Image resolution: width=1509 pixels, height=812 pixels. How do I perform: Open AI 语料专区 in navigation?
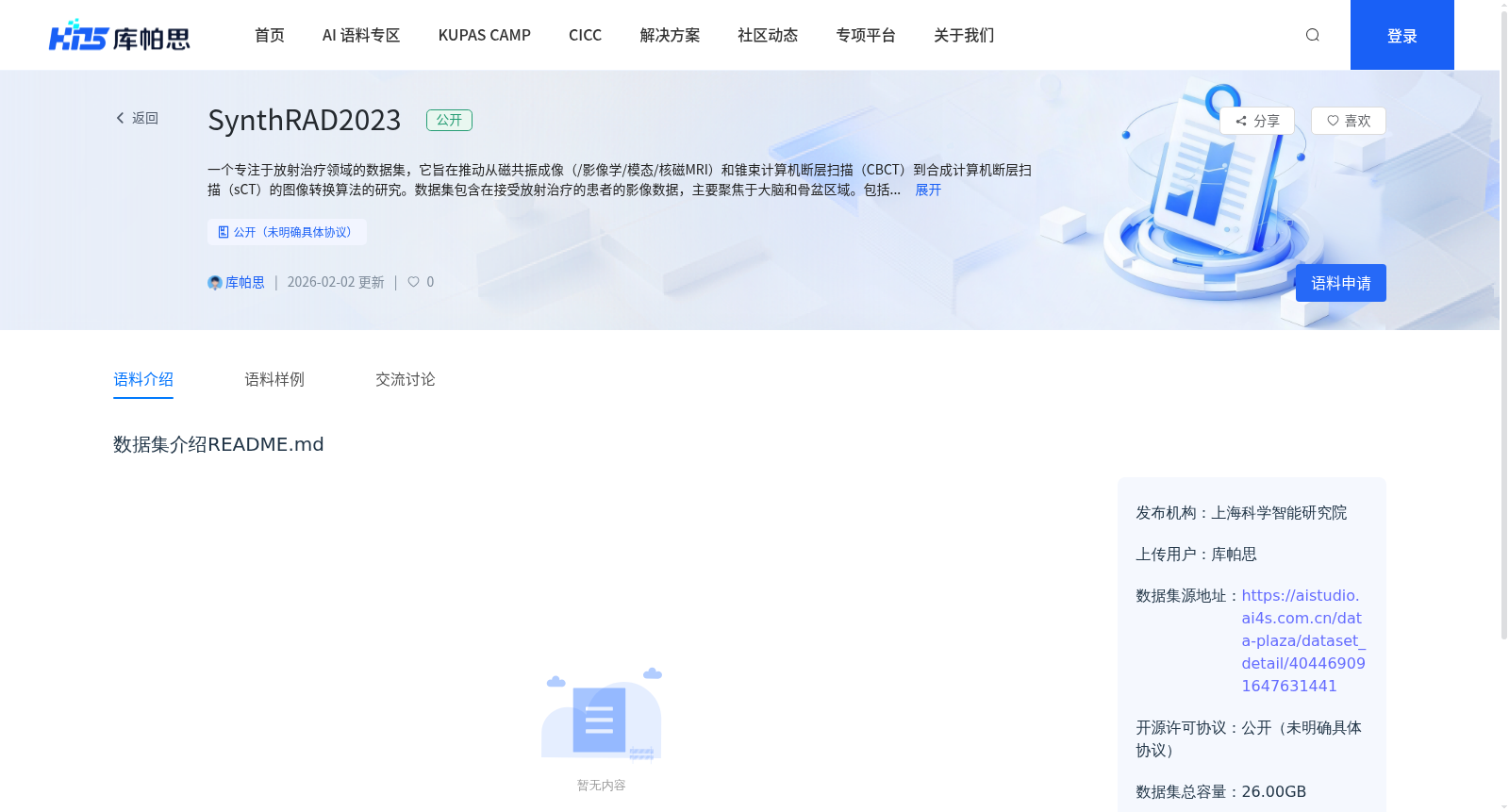point(361,35)
